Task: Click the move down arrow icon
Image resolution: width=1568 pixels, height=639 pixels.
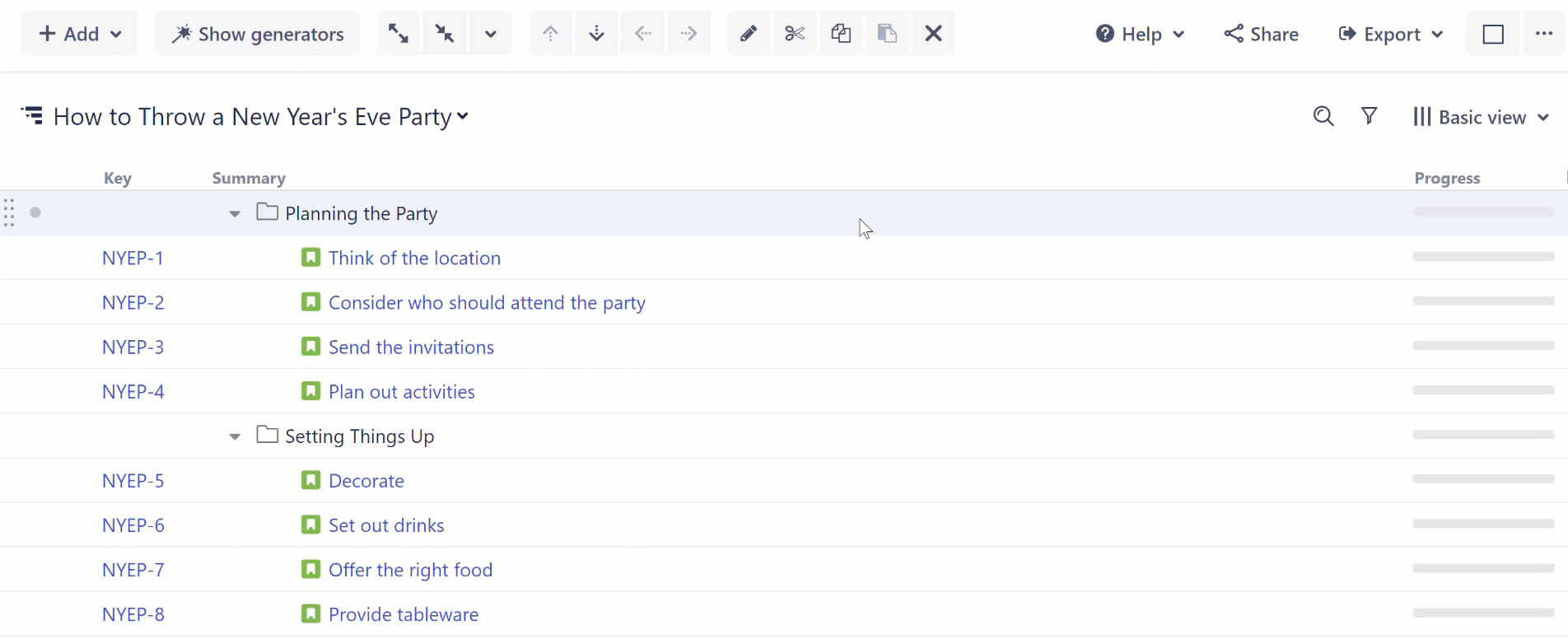Action: (597, 34)
